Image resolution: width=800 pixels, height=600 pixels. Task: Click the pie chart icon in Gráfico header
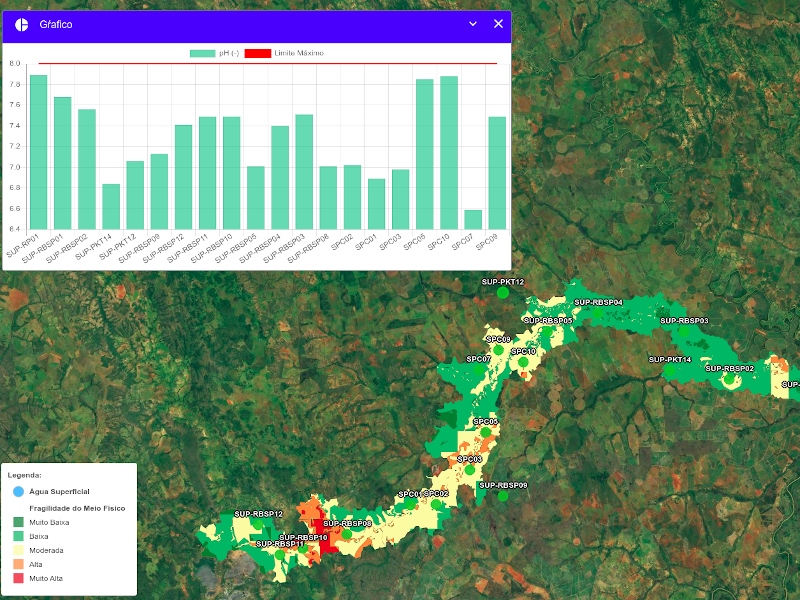(20, 24)
